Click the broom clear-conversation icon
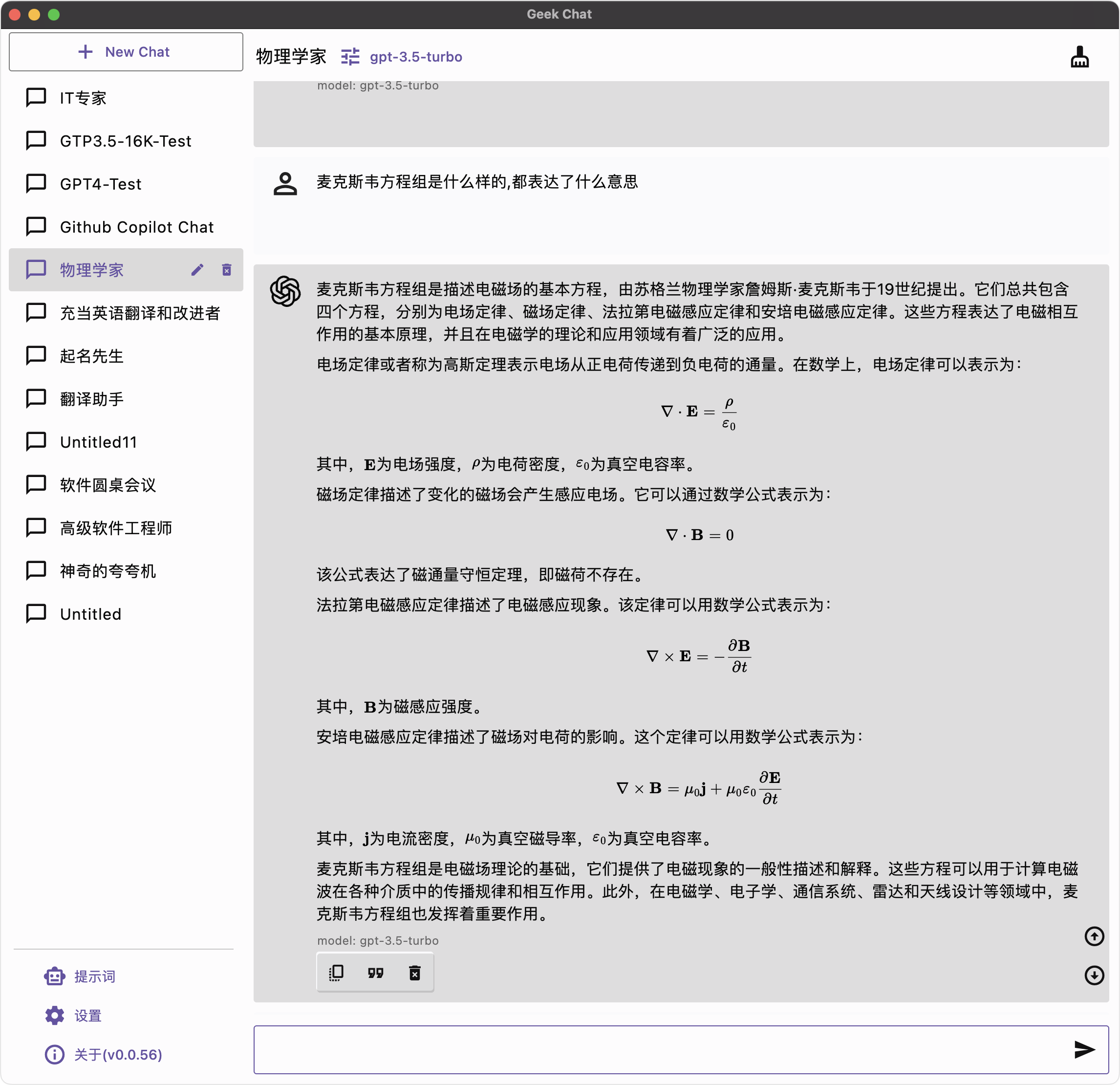 [x=1079, y=57]
